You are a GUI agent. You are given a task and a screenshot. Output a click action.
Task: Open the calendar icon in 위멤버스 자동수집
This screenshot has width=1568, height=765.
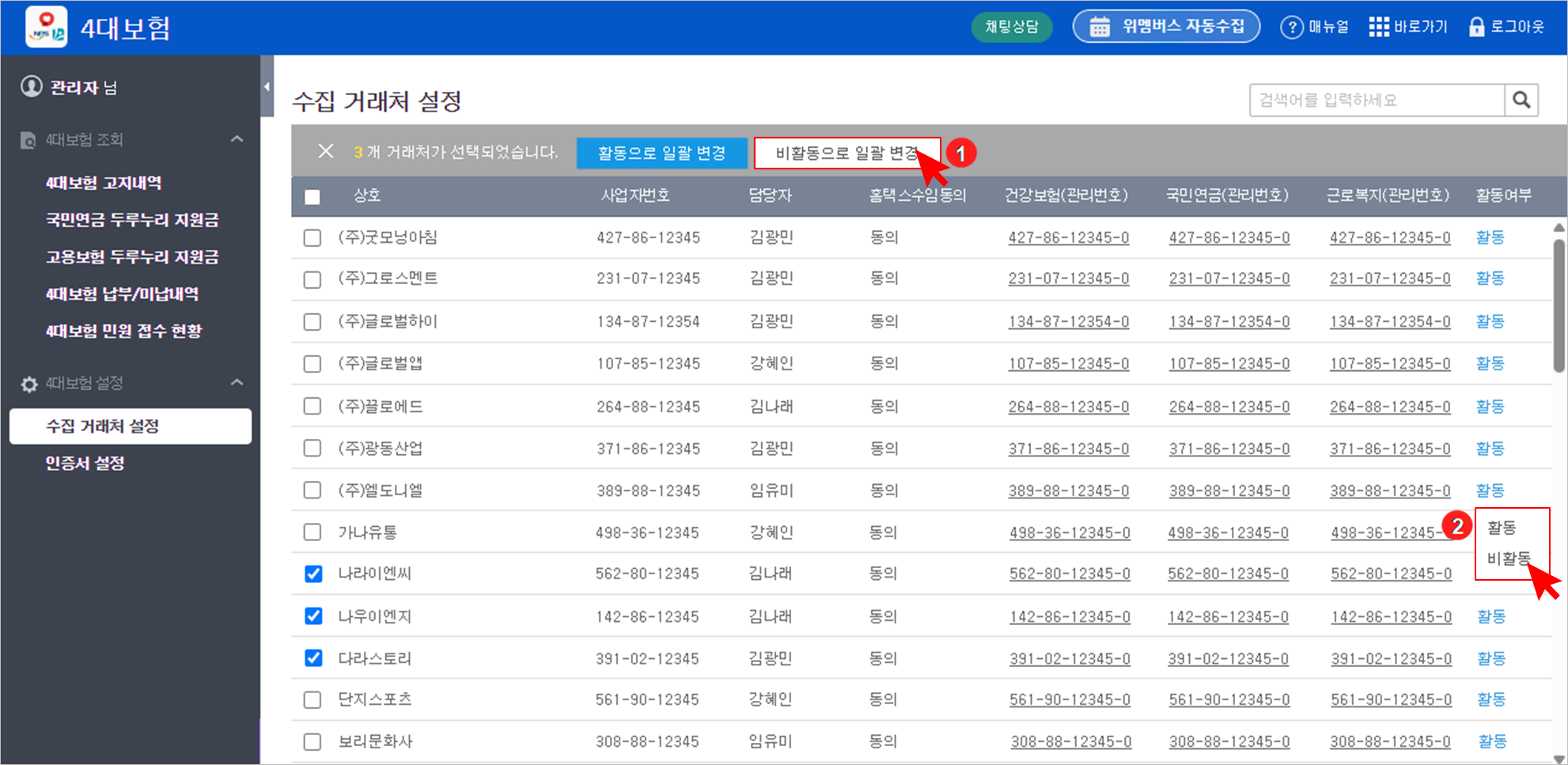pos(1100,27)
